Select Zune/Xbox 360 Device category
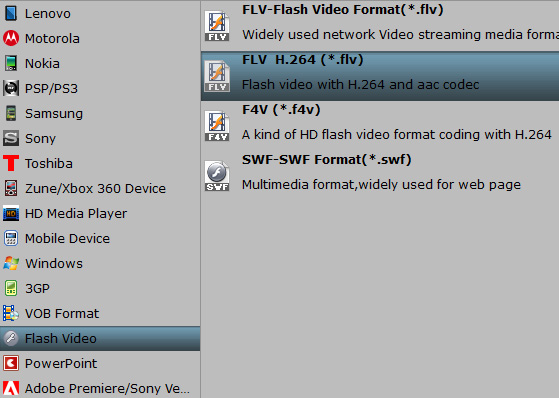559x398 pixels. click(x=100, y=188)
